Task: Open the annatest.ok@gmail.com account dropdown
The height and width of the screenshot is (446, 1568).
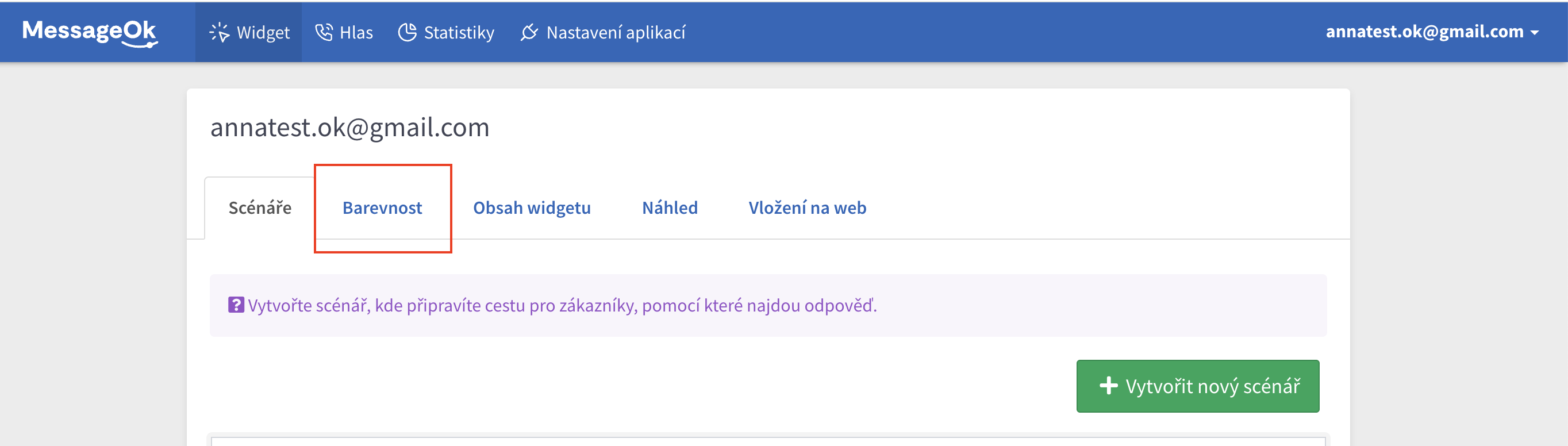Action: 1424,32
